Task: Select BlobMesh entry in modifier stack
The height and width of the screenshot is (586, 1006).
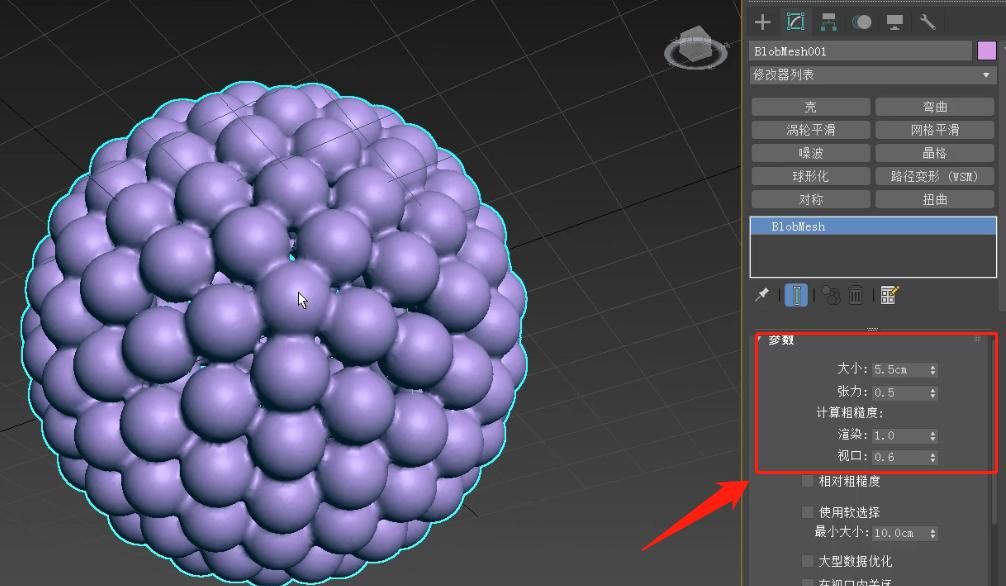Action: pyautogui.click(x=873, y=227)
